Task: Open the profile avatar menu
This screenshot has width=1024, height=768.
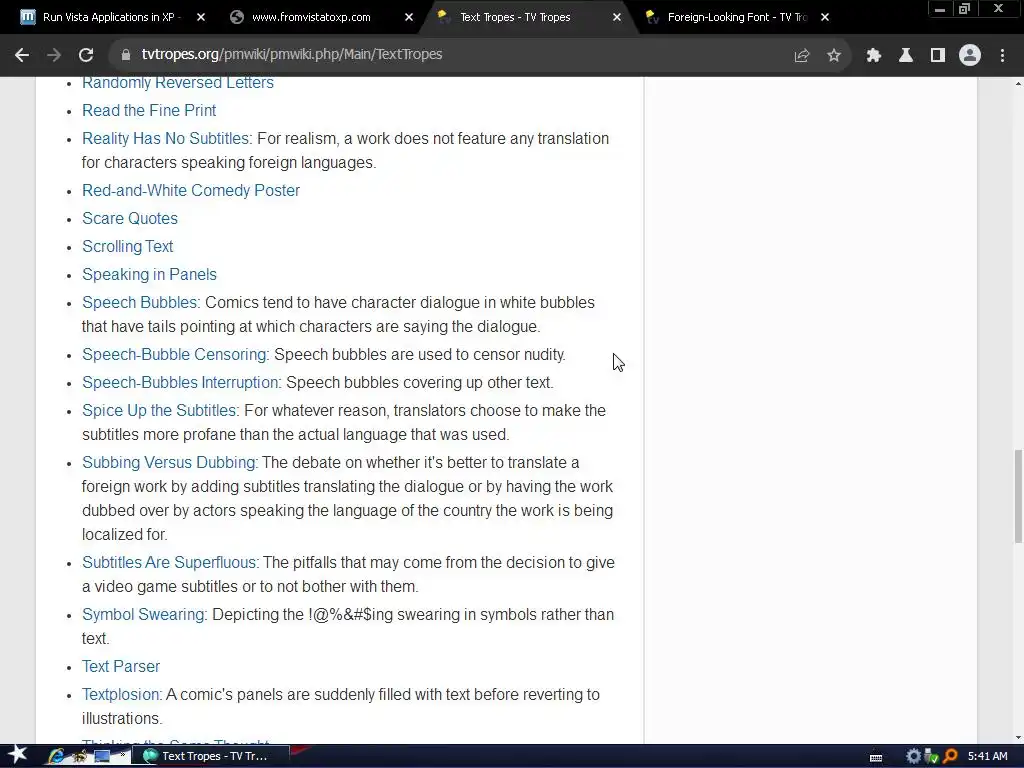Action: click(970, 56)
